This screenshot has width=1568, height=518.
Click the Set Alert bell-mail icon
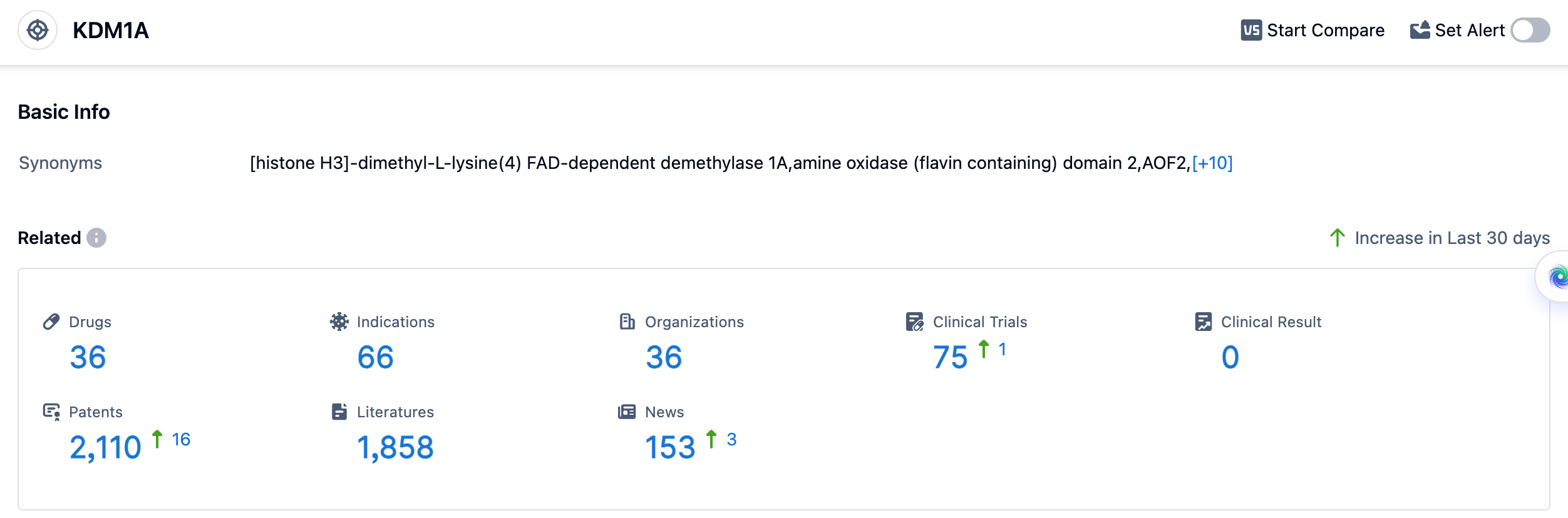click(1420, 30)
